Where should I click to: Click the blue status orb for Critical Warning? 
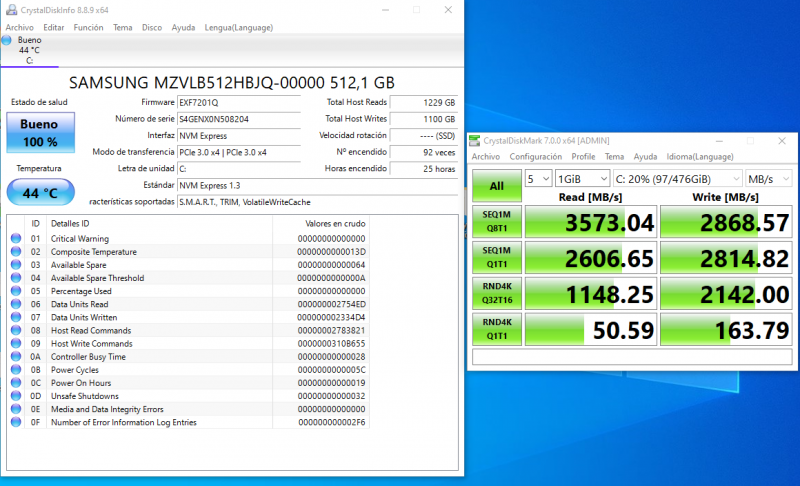coord(15,239)
